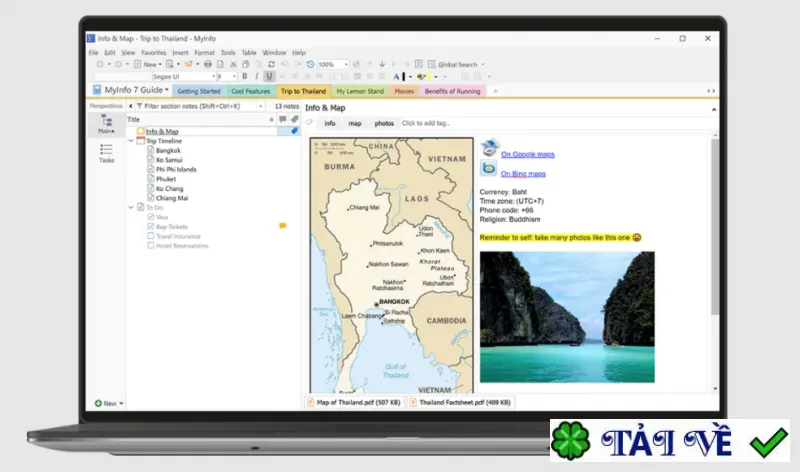Print the note with the printer icon

(x=208, y=64)
